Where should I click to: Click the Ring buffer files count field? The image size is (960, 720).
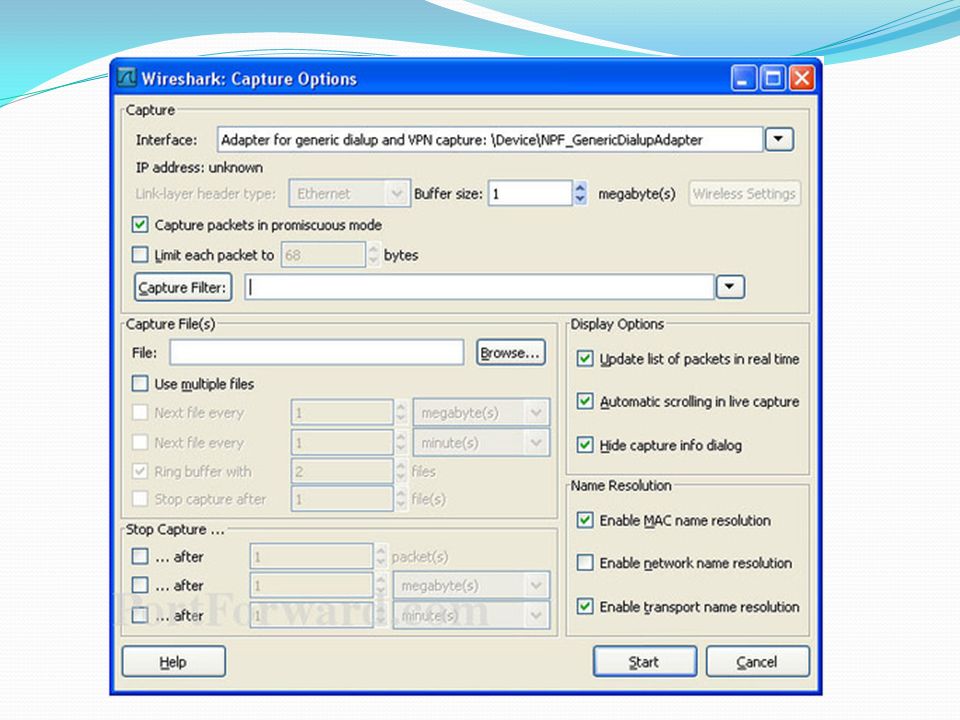click(x=342, y=471)
